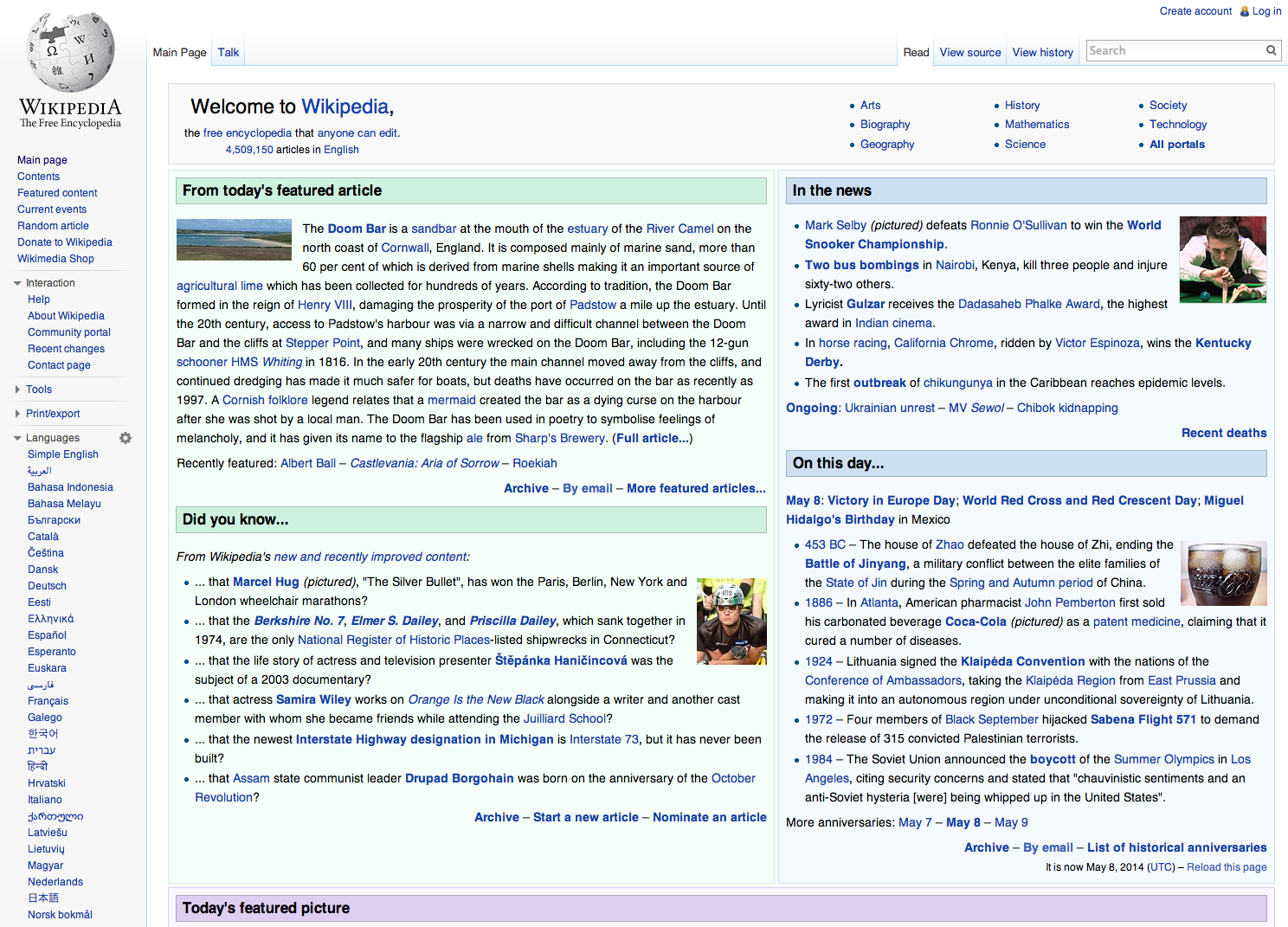Screen dimensions: 1288x927
Task: Click the person icon next to Log in
Action: (x=1244, y=10)
